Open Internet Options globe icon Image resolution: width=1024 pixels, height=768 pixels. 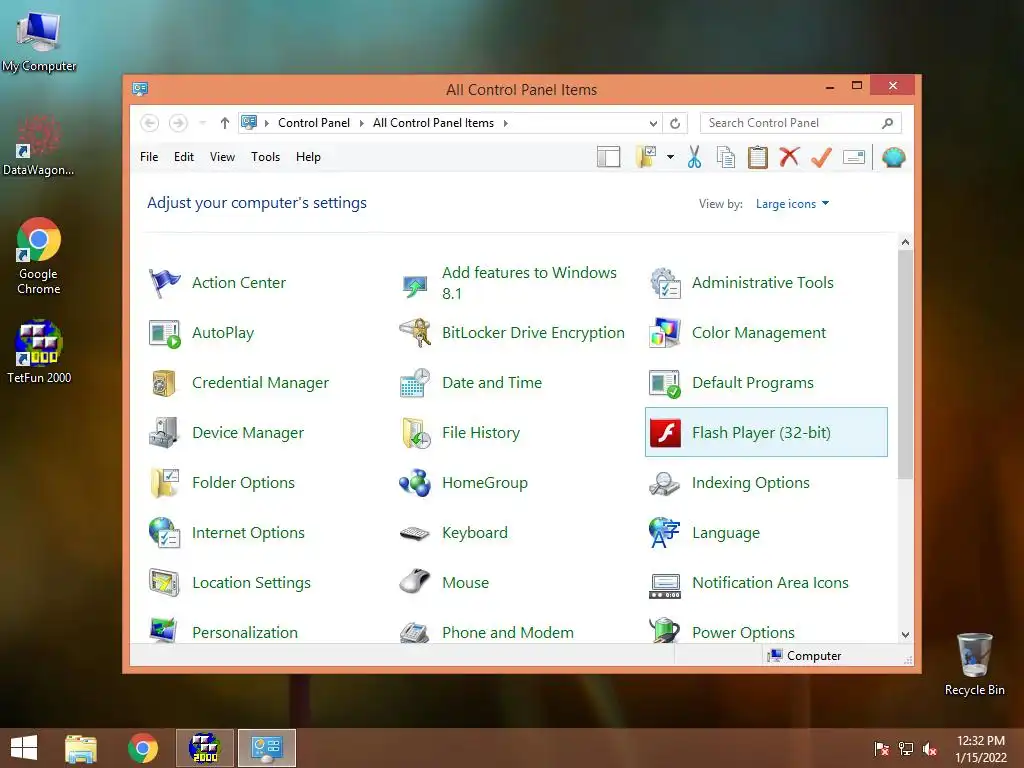pyautogui.click(x=164, y=533)
